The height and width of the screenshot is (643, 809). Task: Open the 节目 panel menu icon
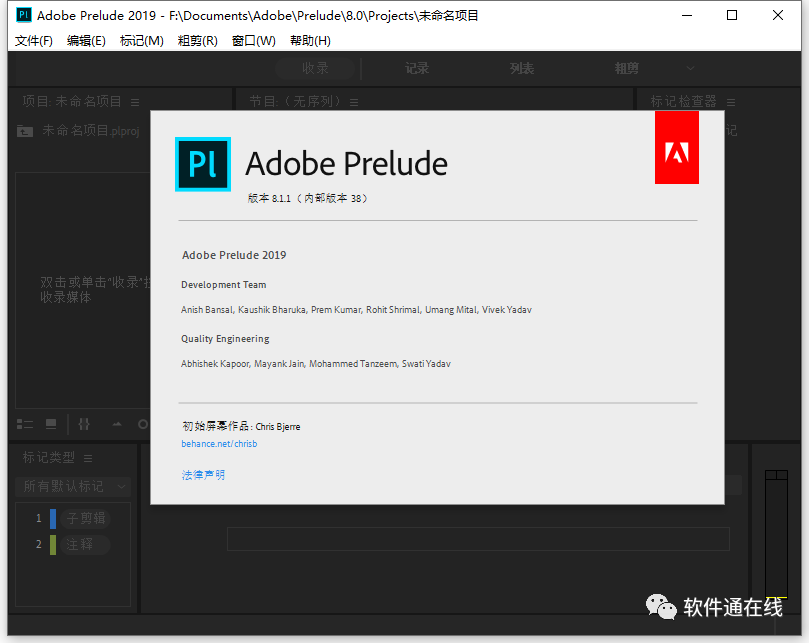click(x=354, y=102)
